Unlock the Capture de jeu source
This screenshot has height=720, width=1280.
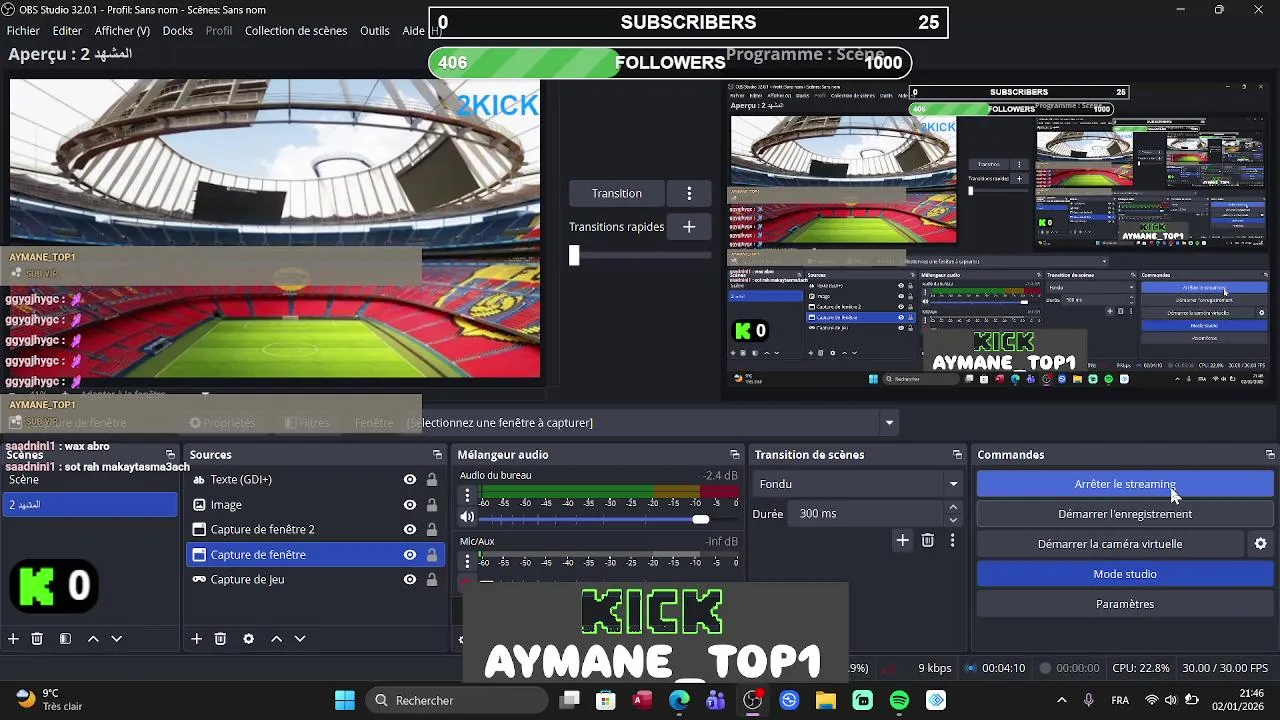pos(432,580)
